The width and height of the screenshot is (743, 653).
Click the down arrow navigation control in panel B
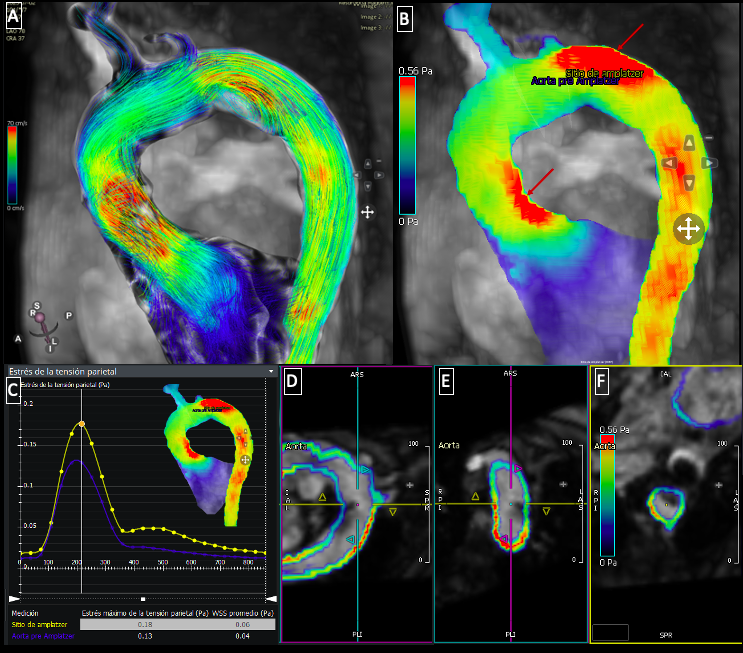pos(688,182)
